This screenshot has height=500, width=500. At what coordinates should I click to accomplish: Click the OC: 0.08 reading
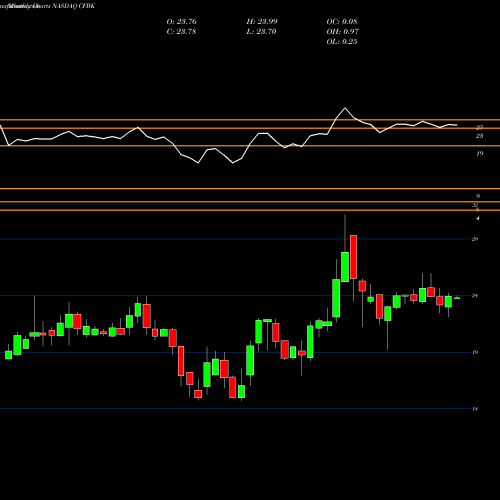click(342, 21)
